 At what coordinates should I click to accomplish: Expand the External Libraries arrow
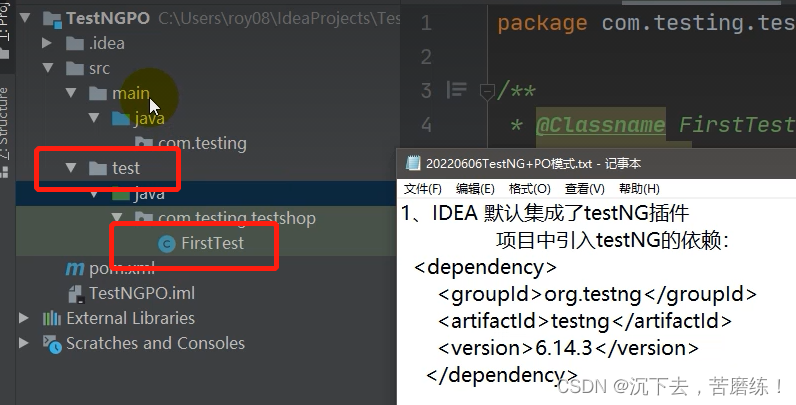23,318
